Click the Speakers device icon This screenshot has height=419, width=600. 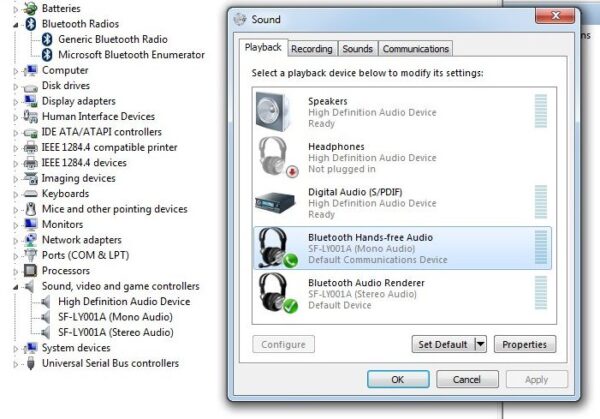[x=274, y=110]
